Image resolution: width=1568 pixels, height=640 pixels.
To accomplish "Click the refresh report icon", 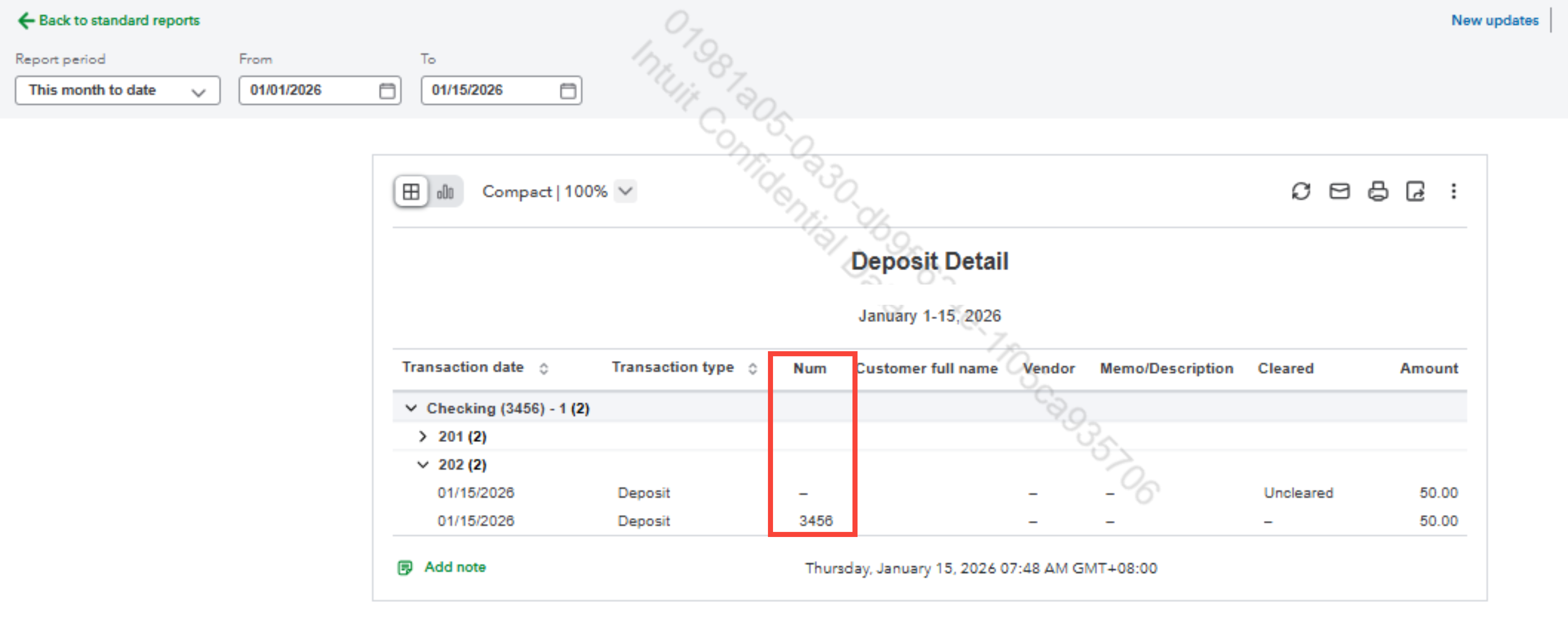I will [1300, 192].
